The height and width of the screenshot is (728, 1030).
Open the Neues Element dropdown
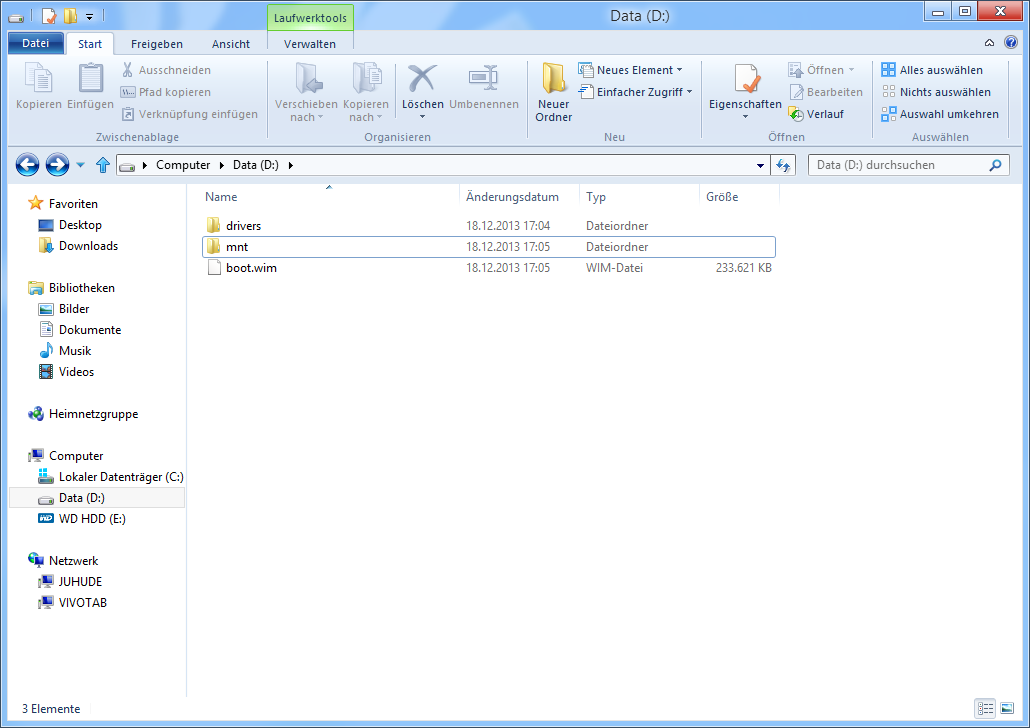[x=631, y=70]
